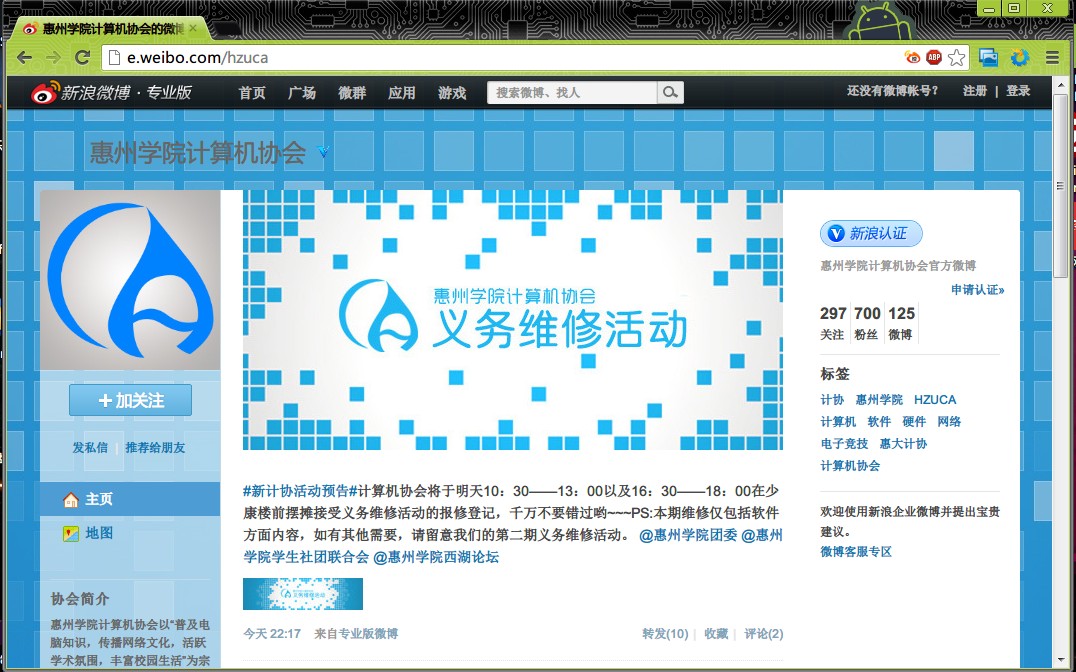The image size is (1076, 672).
Task: Click the blue-orange sync extension icon
Action: (1020, 58)
